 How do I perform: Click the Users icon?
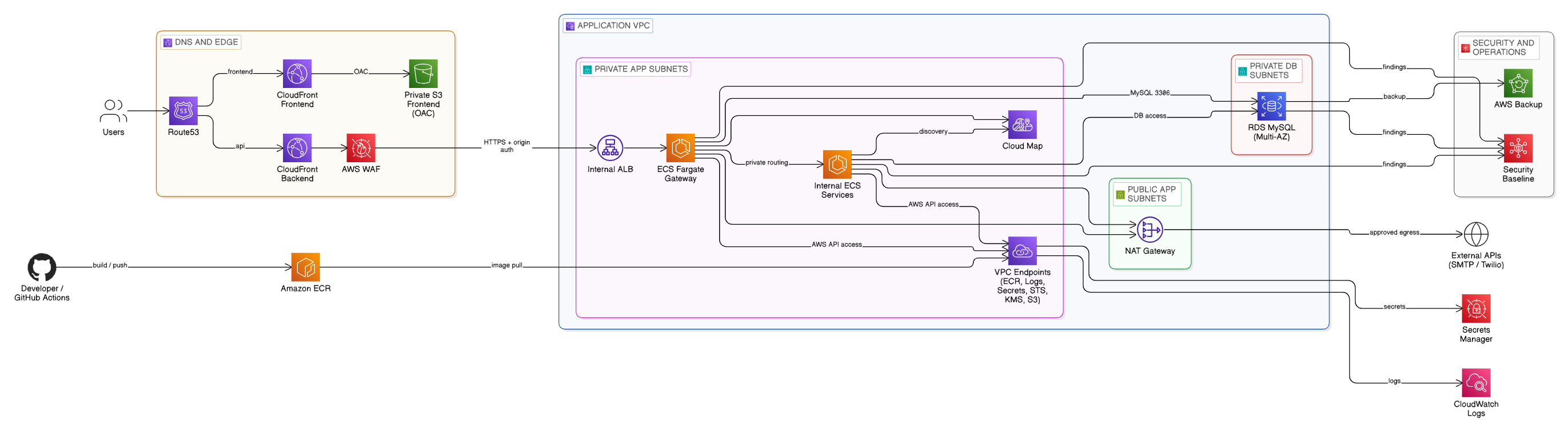pyautogui.click(x=113, y=111)
